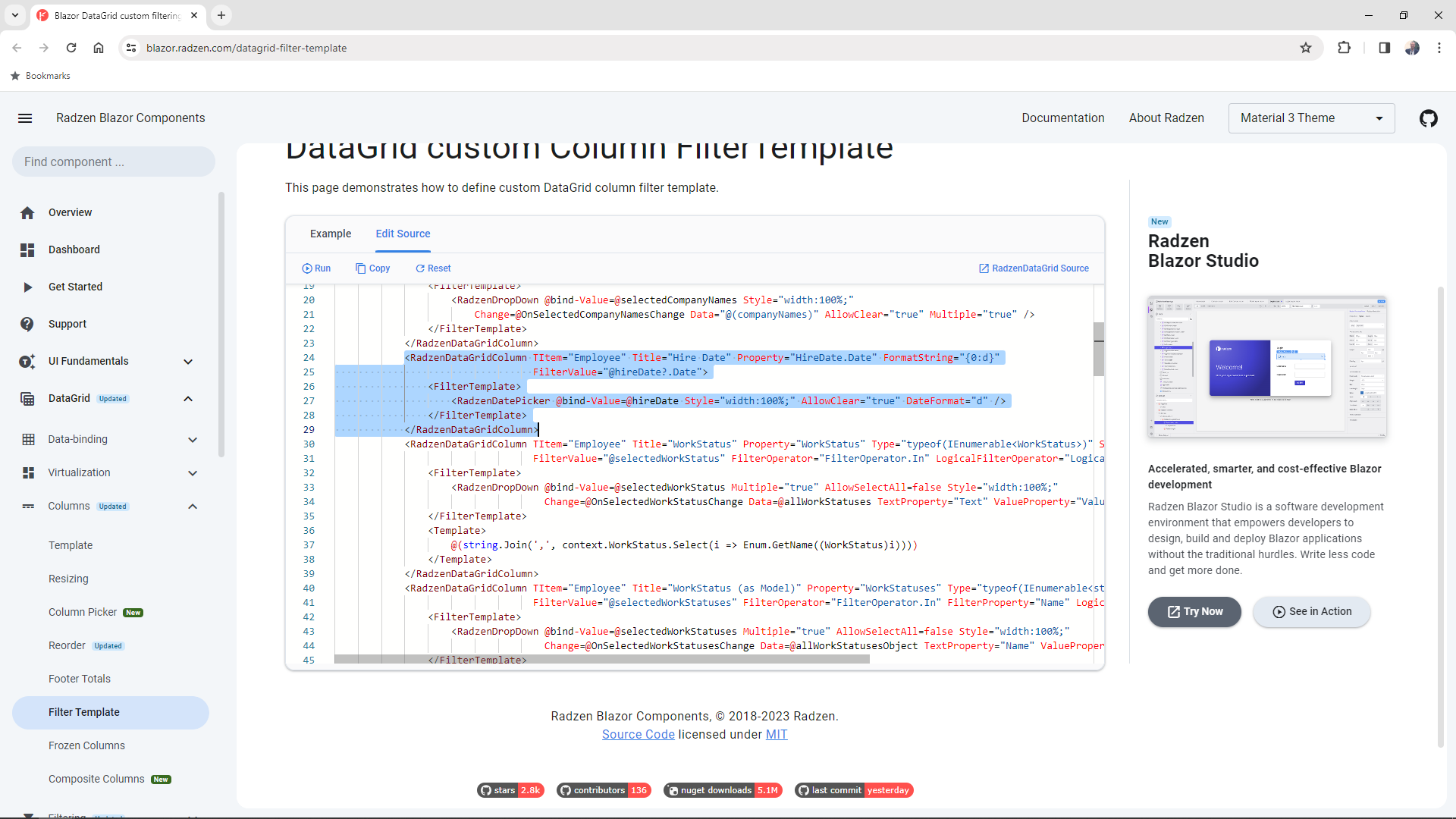Click the nuget downloads badge
Screen dimensions: 1456x819
tap(723, 790)
